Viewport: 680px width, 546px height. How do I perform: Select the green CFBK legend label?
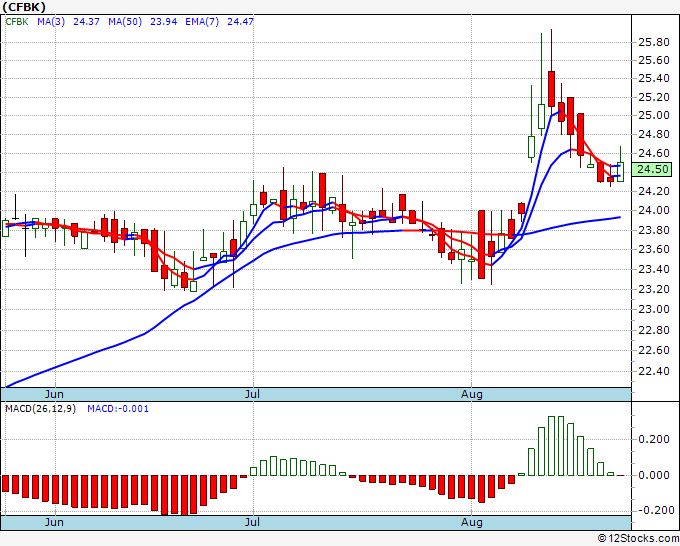16,22
